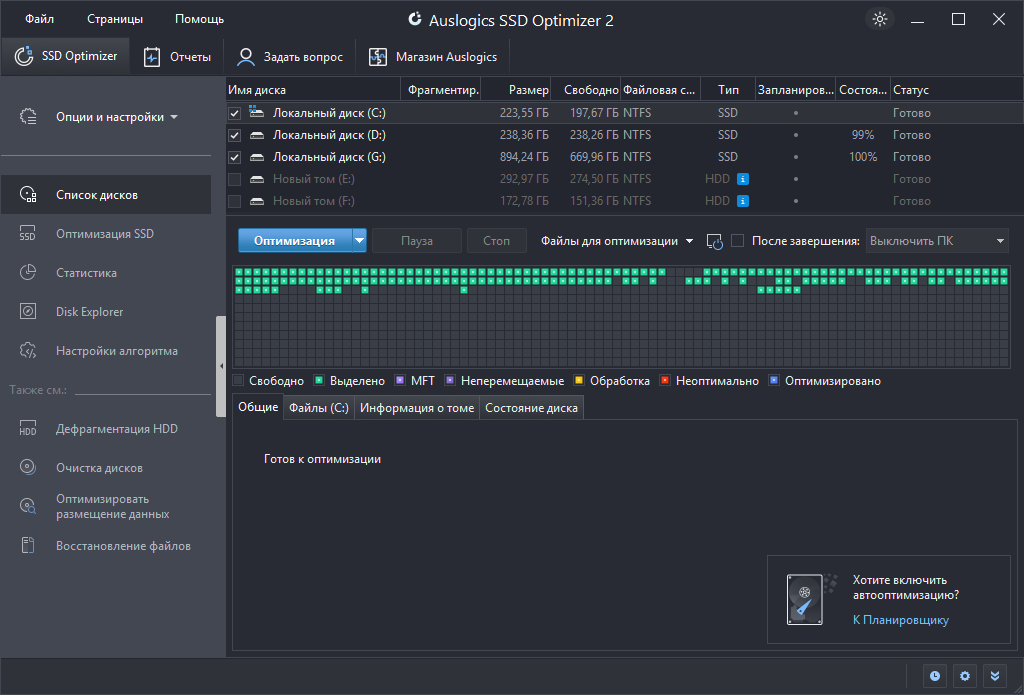Enable the 'После завершения' checkbox
This screenshot has width=1024, height=695.
[737, 241]
